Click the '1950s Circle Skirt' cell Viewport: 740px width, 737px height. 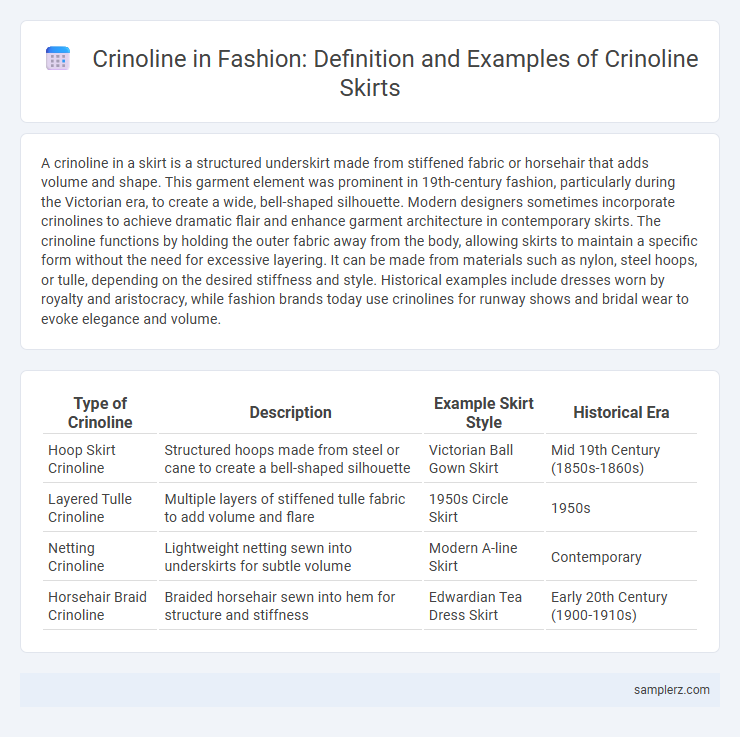(x=484, y=508)
